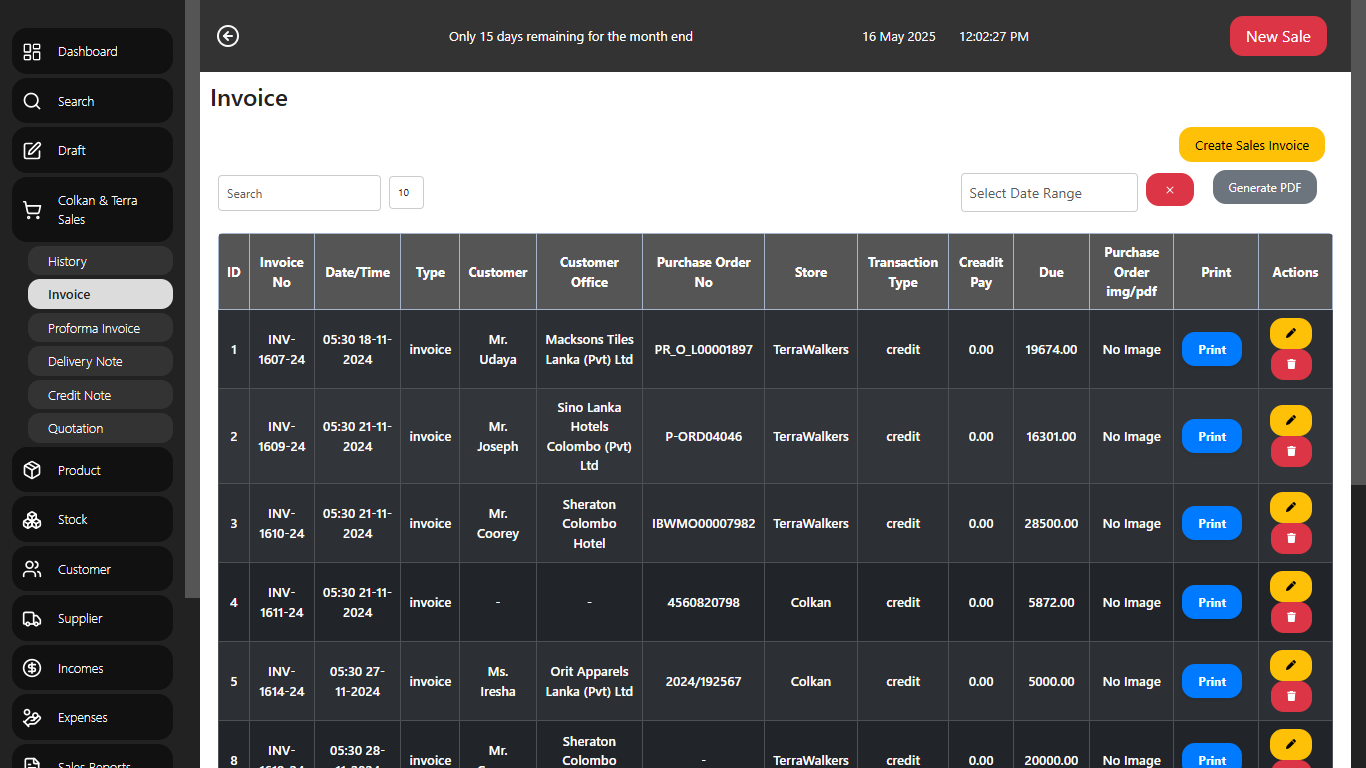The image size is (1366, 768).
Task: Click Macksons Tiles Lanka (Pvt) Ltd cell
Action: click(x=590, y=350)
